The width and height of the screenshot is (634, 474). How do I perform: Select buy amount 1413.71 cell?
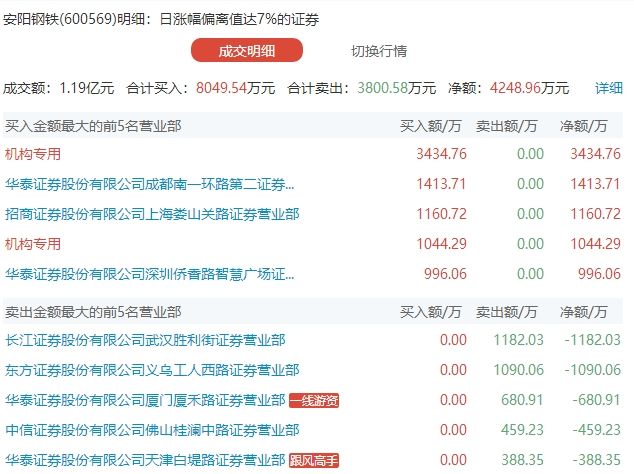click(x=442, y=184)
